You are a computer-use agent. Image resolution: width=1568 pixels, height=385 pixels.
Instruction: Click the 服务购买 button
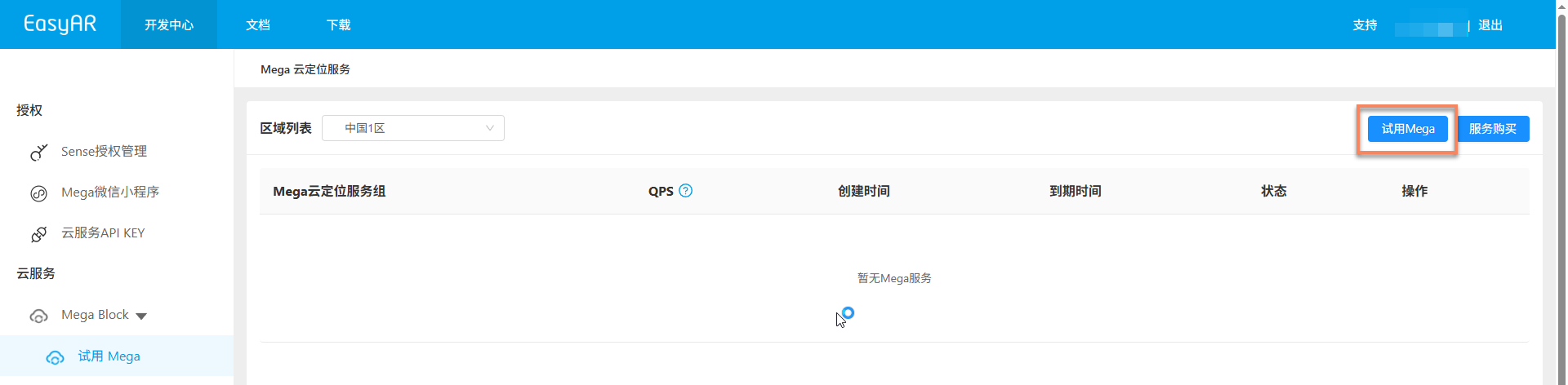pos(1492,129)
